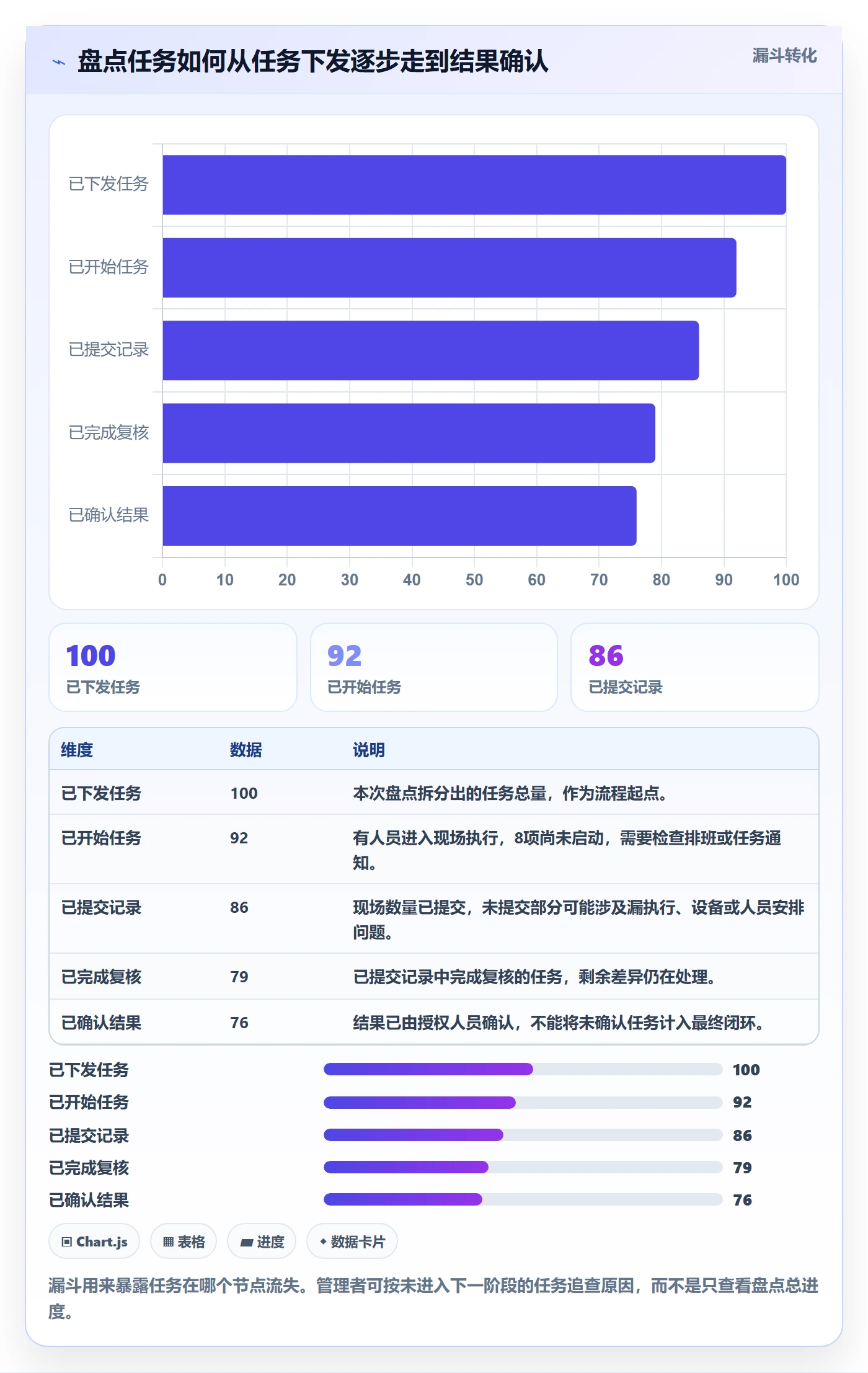Click the 已下发任务 progress bar
Viewport: 868px width, 1373px height.
(523, 1069)
